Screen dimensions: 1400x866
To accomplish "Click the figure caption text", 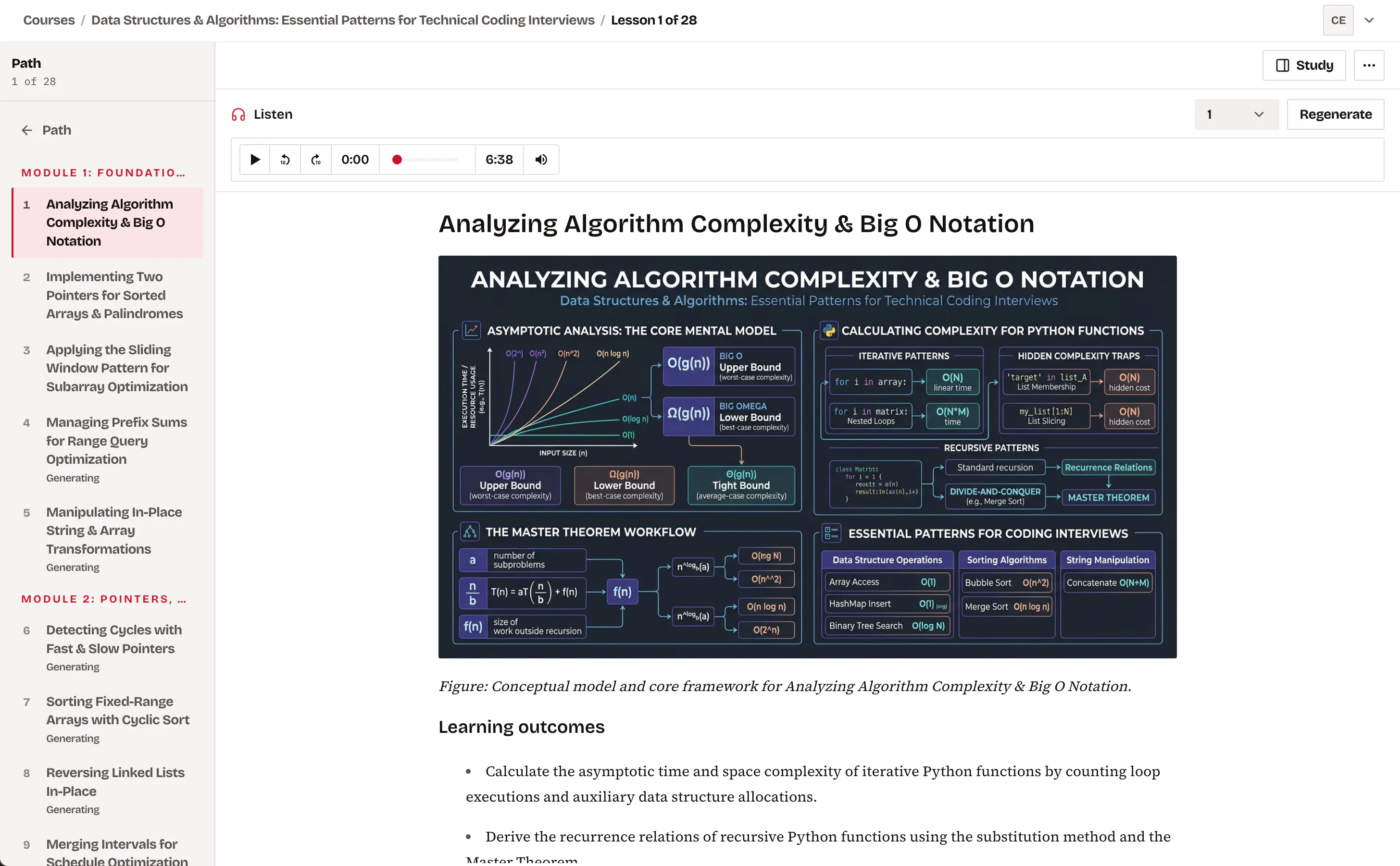I will pos(785,686).
